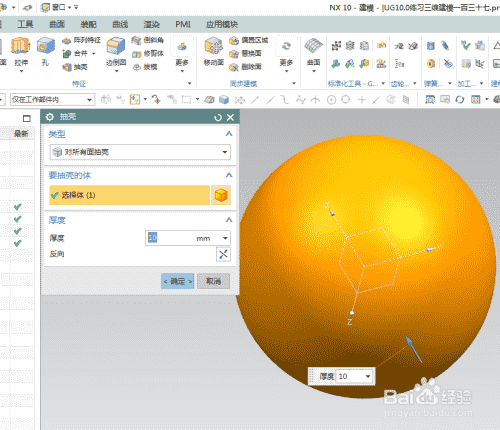Open the Edge Blend (边倒圆) tool
500x430 pixels.
click(116, 46)
